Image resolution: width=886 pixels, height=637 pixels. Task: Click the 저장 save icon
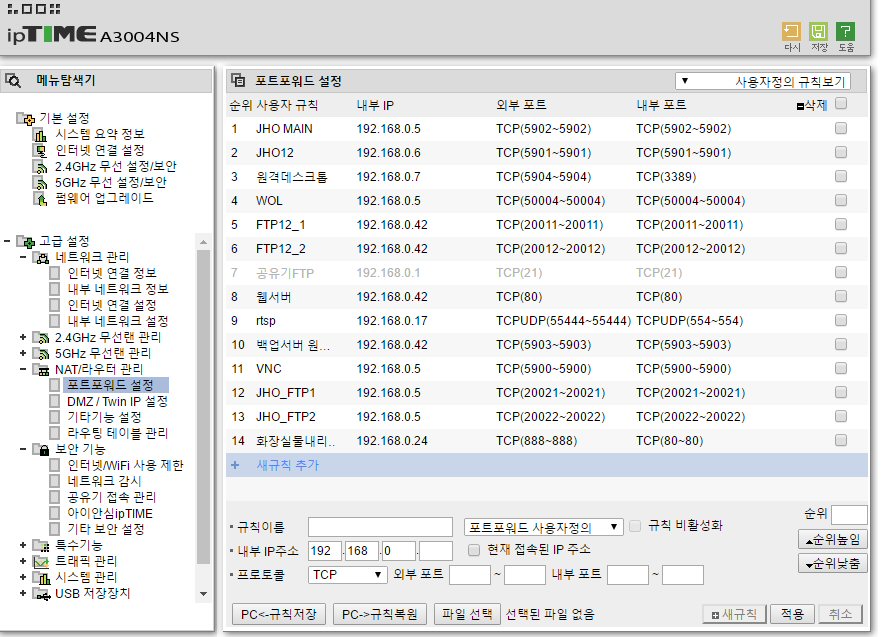[x=818, y=32]
